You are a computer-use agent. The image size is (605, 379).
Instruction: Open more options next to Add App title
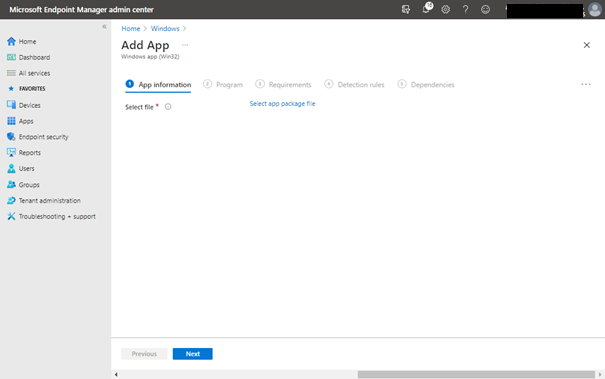point(185,45)
